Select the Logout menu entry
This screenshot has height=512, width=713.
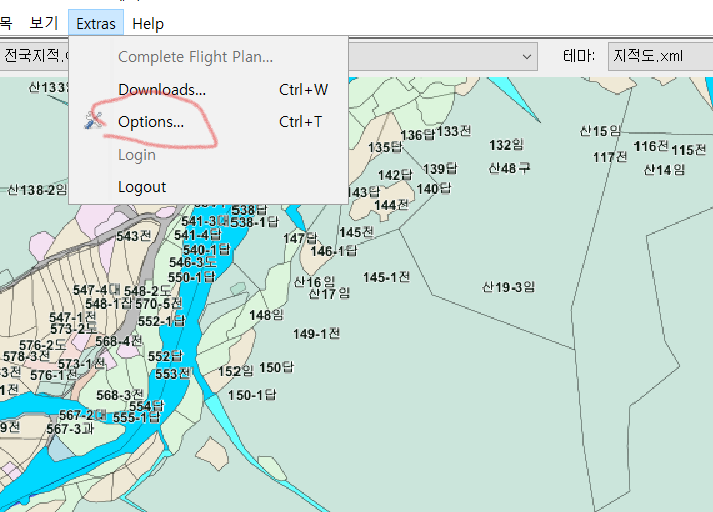(x=142, y=187)
